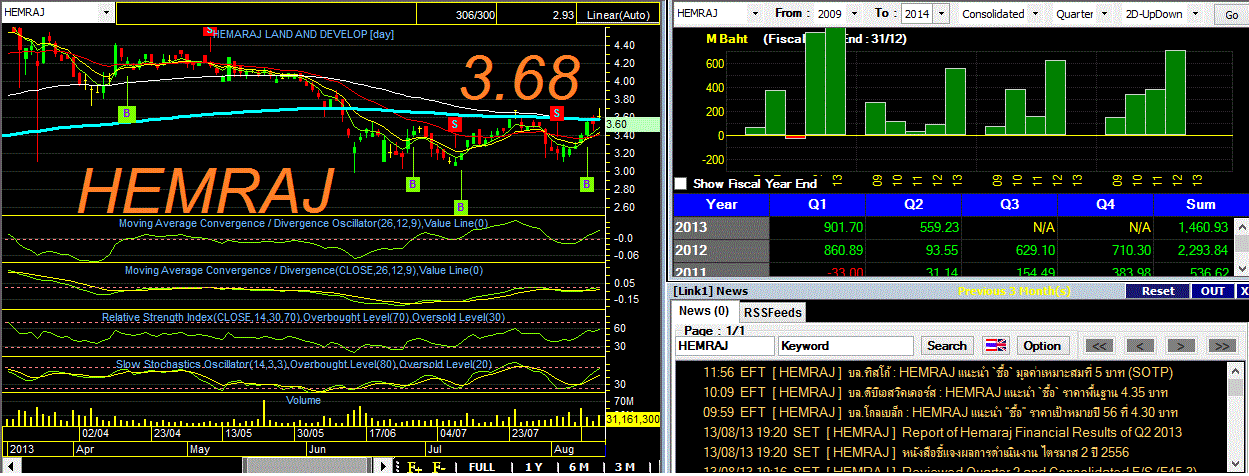The width and height of the screenshot is (1249, 476).
Task: Open news: Report of Hemaraj Financial Results Q2 2013
Action: click(x=943, y=432)
